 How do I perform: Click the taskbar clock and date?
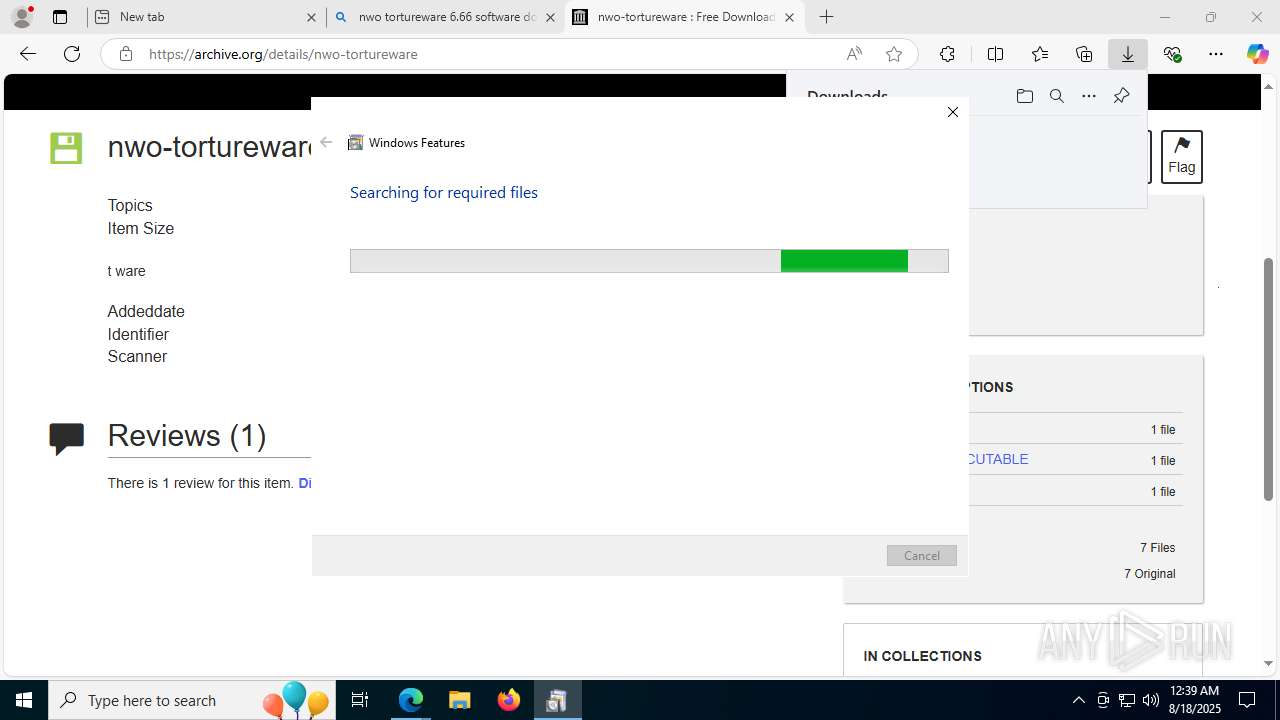(x=1193, y=700)
